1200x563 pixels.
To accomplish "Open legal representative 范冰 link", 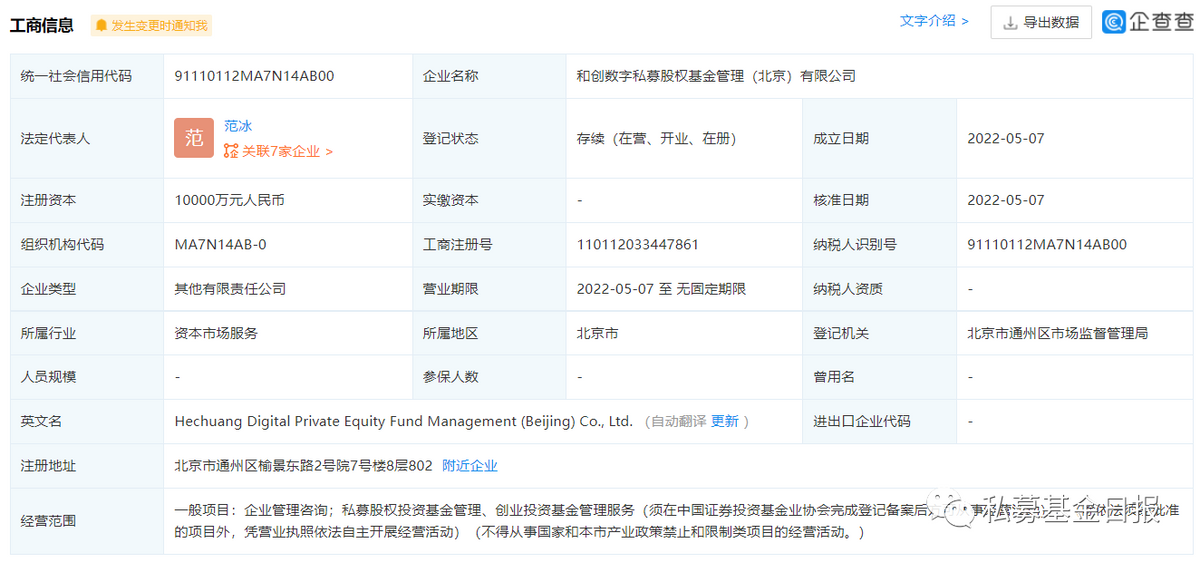I will click(238, 126).
